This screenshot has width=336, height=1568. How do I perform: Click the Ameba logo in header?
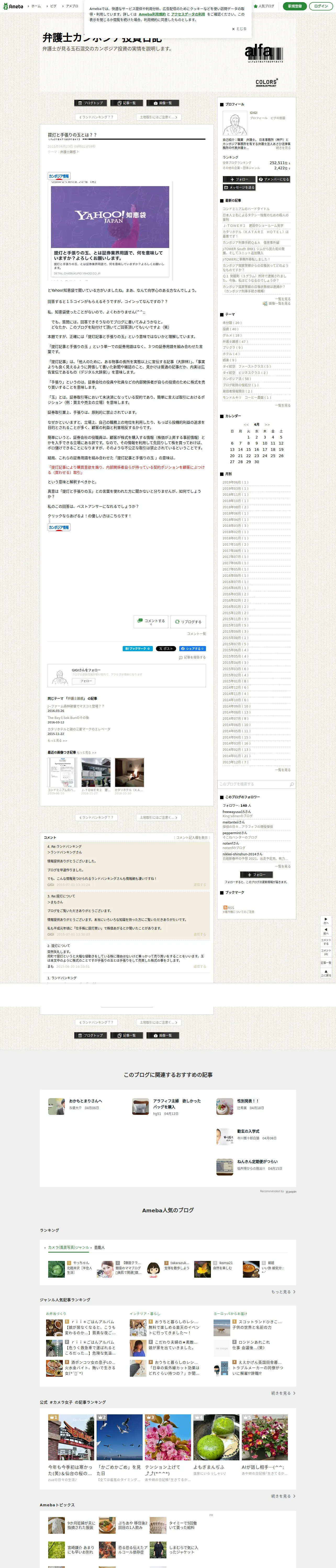pyautogui.click(x=13, y=6)
